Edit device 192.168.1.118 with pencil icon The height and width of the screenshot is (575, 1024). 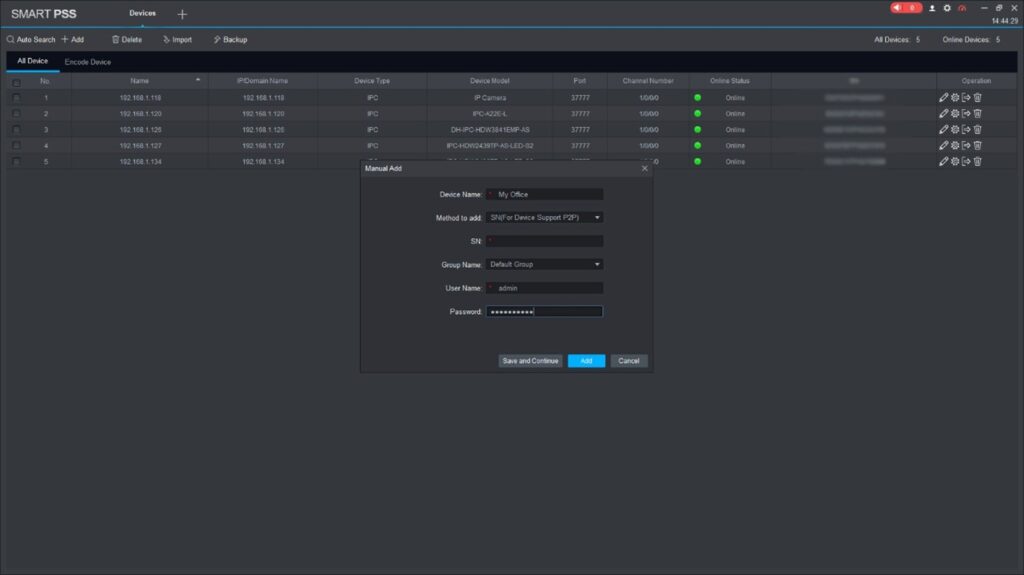[x=943, y=97]
